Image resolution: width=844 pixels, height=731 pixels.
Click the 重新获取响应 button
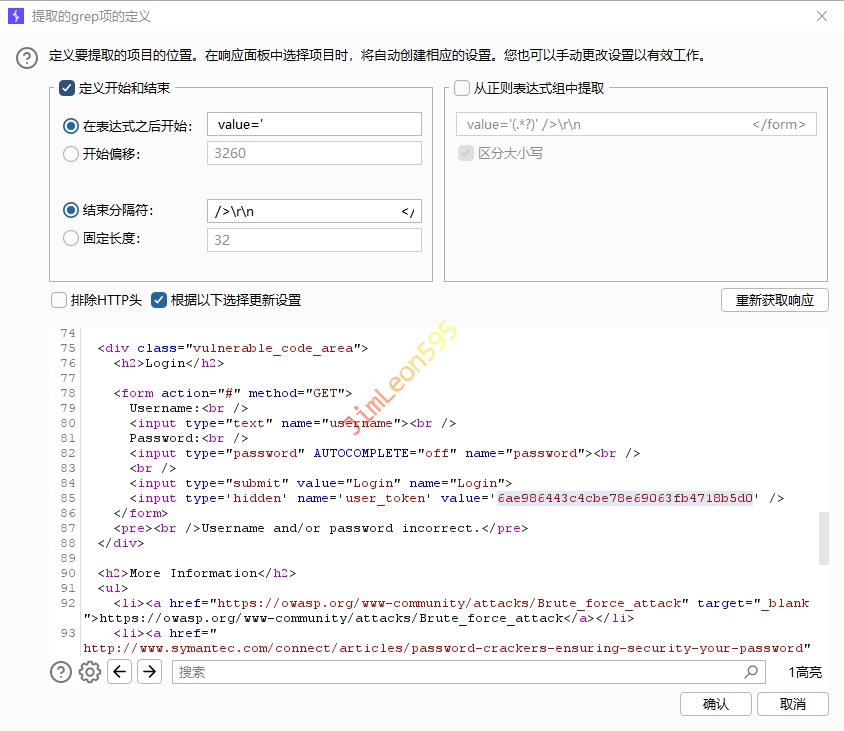coord(774,300)
